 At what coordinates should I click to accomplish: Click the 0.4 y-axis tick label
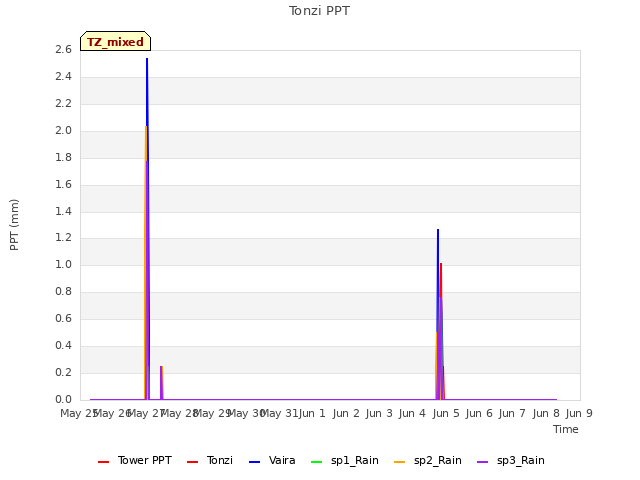point(63,345)
